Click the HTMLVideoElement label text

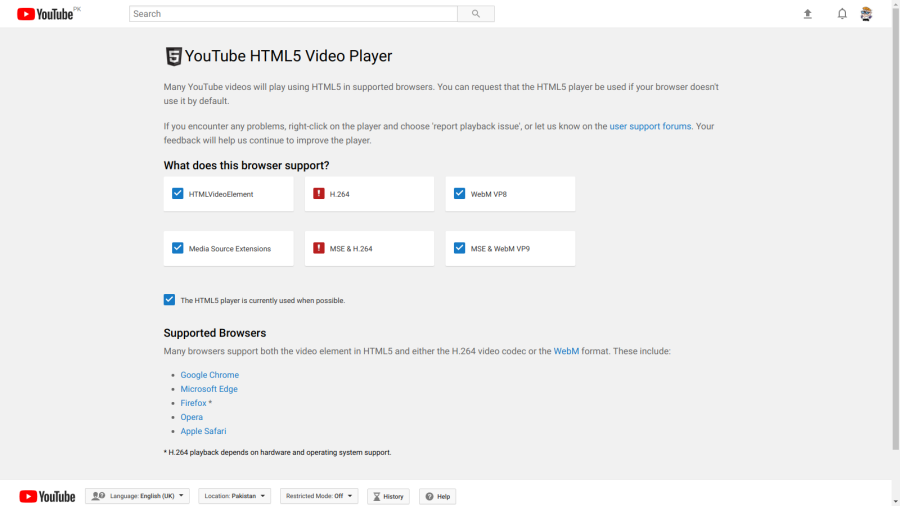[x=221, y=194]
